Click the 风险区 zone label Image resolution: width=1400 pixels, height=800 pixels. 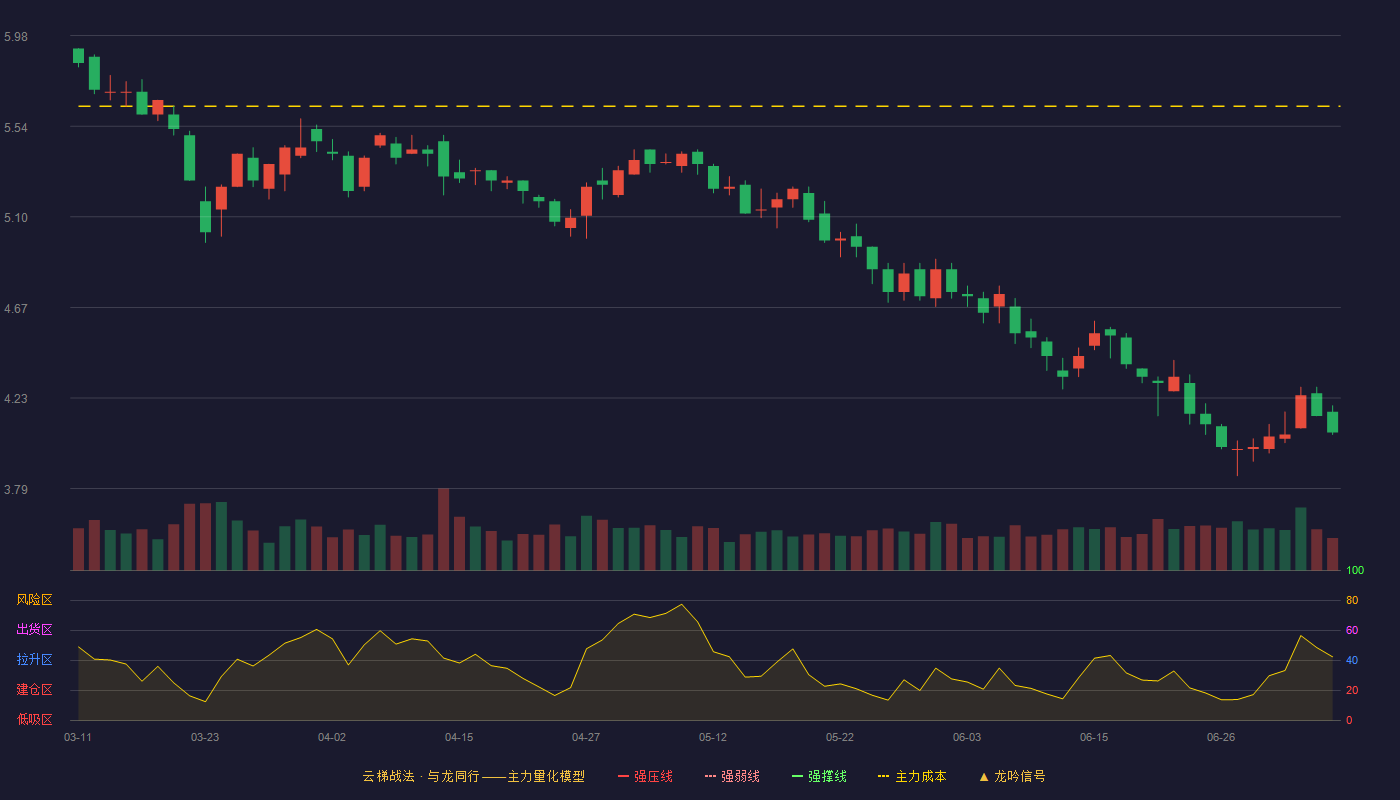pyautogui.click(x=34, y=600)
